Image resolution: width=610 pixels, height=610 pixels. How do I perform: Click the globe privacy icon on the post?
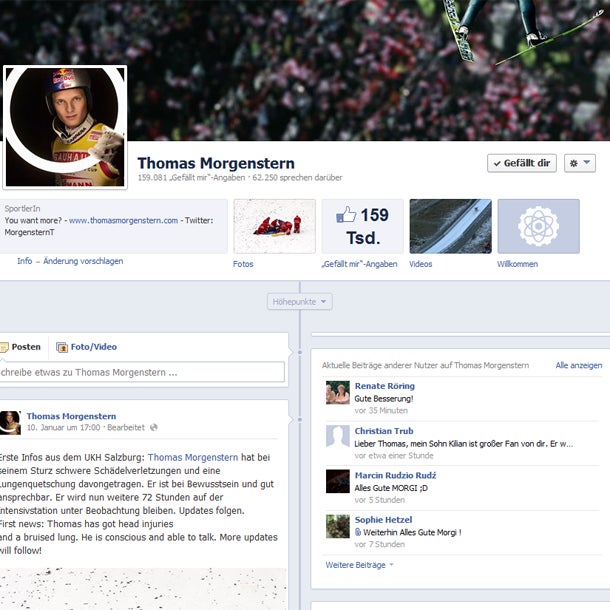[x=153, y=427]
